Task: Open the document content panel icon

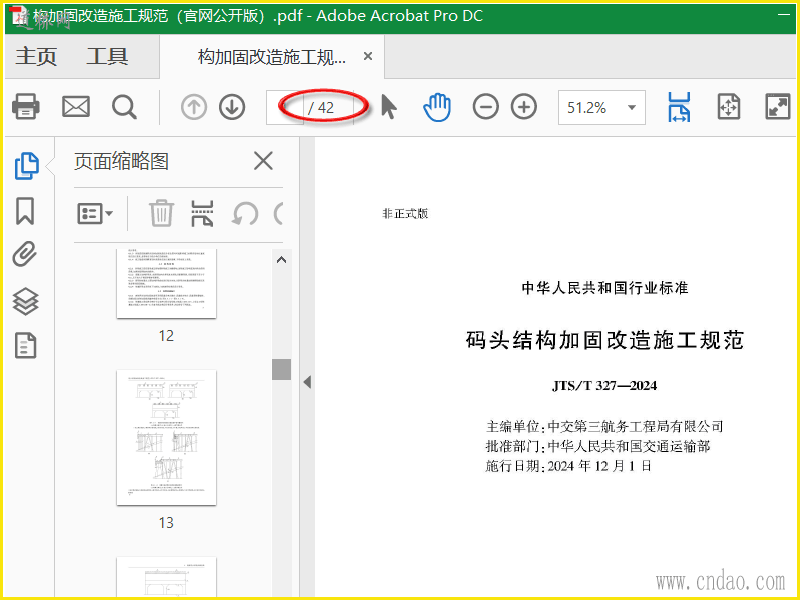Action: click(26, 345)
